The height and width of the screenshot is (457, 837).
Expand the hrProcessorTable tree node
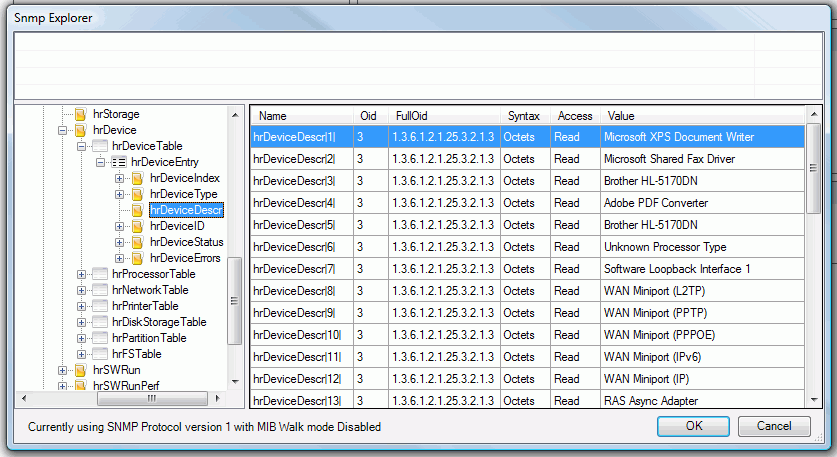[82, 274]
